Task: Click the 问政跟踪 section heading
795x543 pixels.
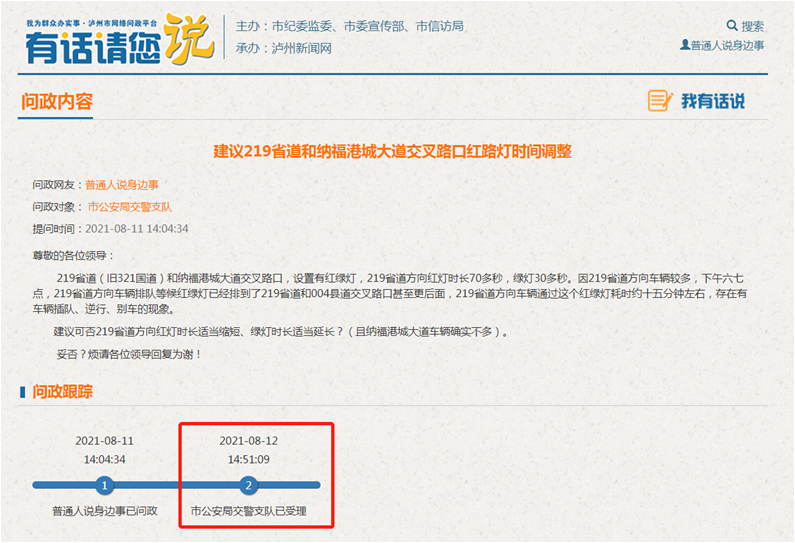Action: pyautogui.click(x=63, y=391)
